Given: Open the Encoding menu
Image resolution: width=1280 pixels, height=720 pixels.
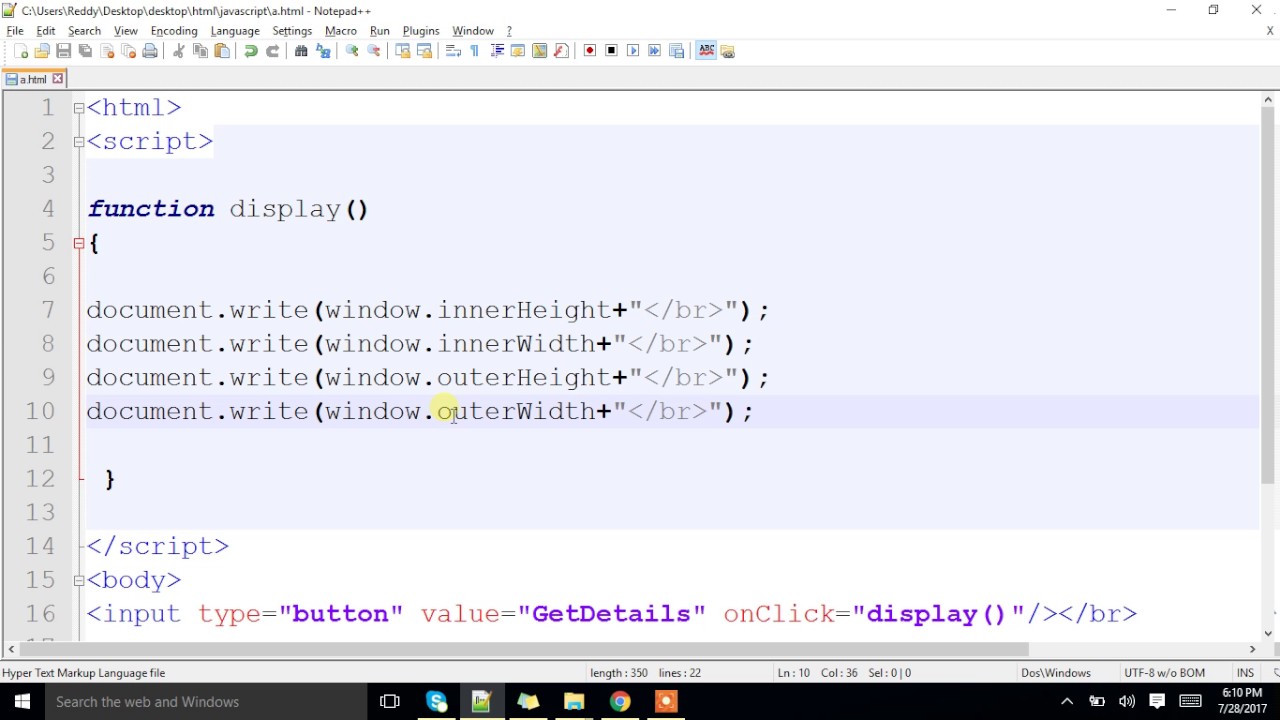Looking at the screenshot, I should 174,31.
